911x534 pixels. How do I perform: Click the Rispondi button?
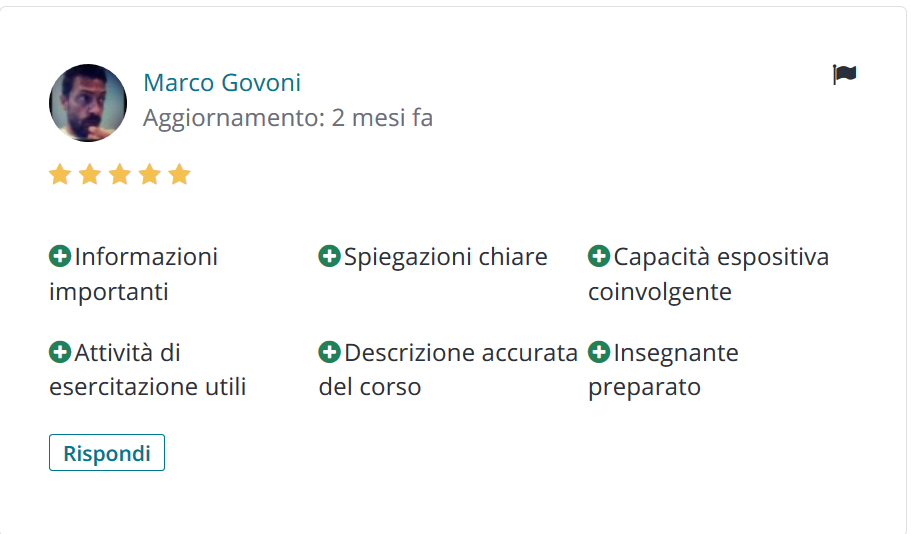pos(107,453)
